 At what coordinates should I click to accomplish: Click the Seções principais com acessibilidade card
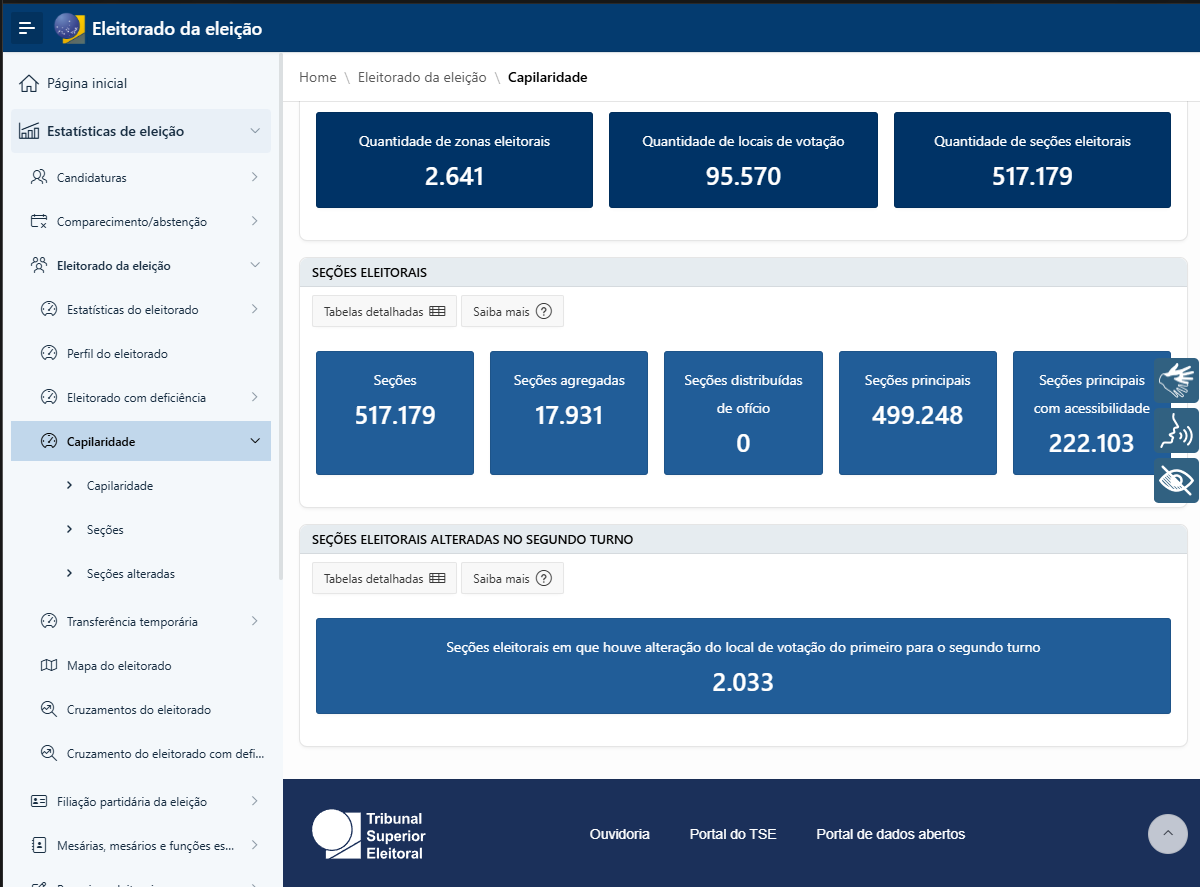click(x=1092, y=413)
